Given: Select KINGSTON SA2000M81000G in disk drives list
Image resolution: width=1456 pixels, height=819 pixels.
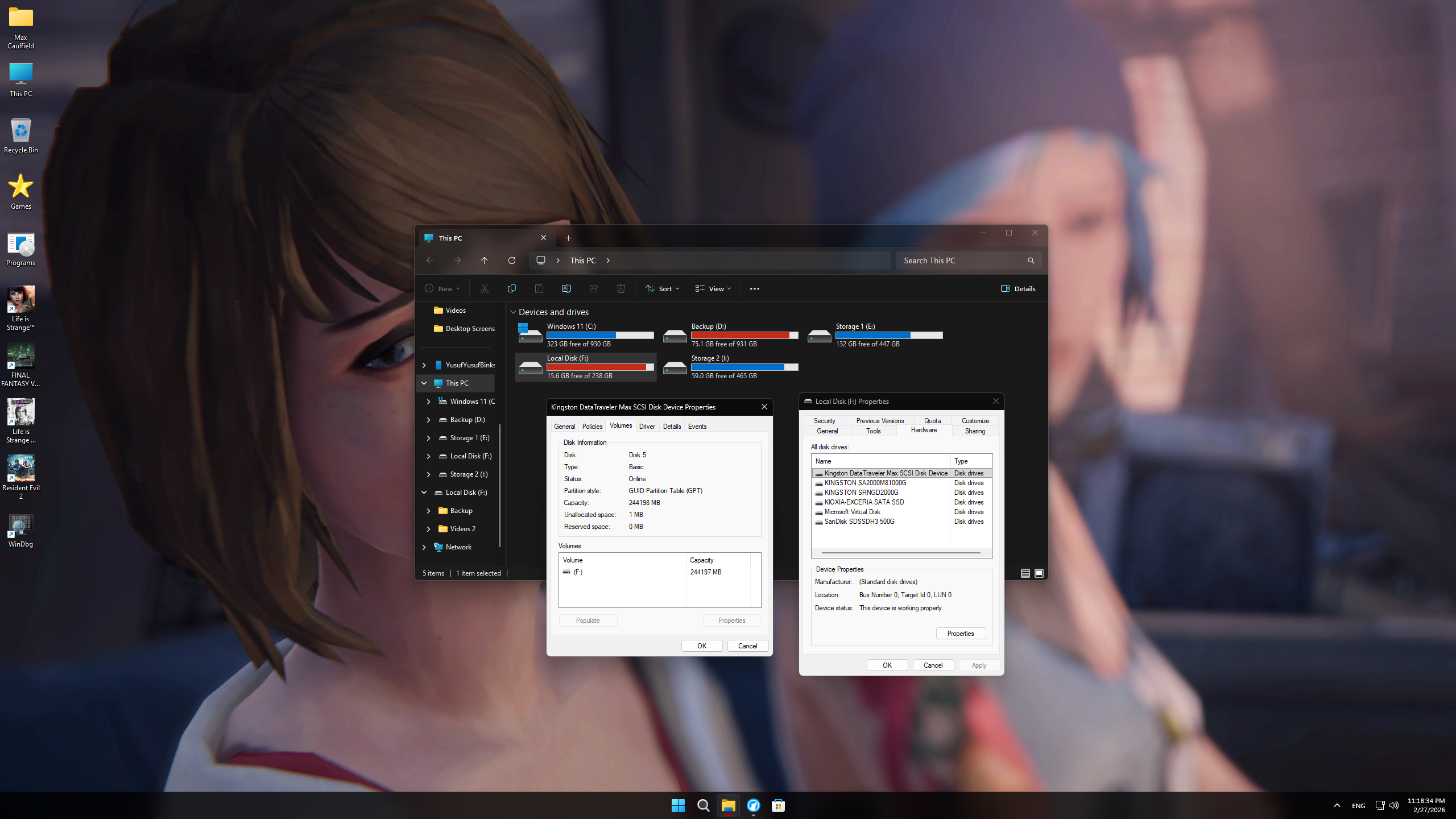Looking at the screenshot, I should (902, 483).
